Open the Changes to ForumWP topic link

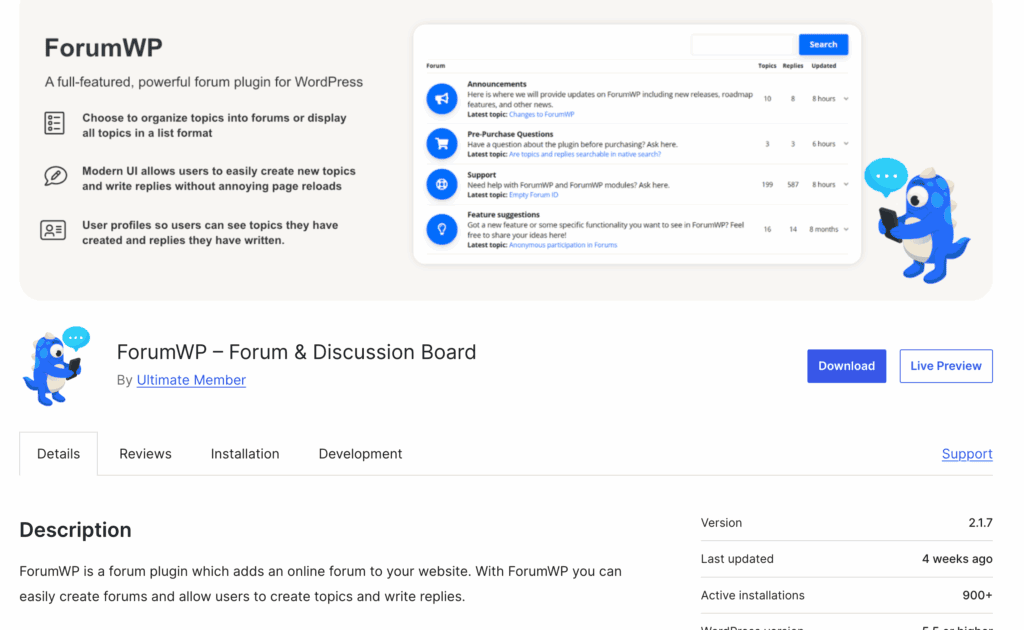[x=541, y=114]
